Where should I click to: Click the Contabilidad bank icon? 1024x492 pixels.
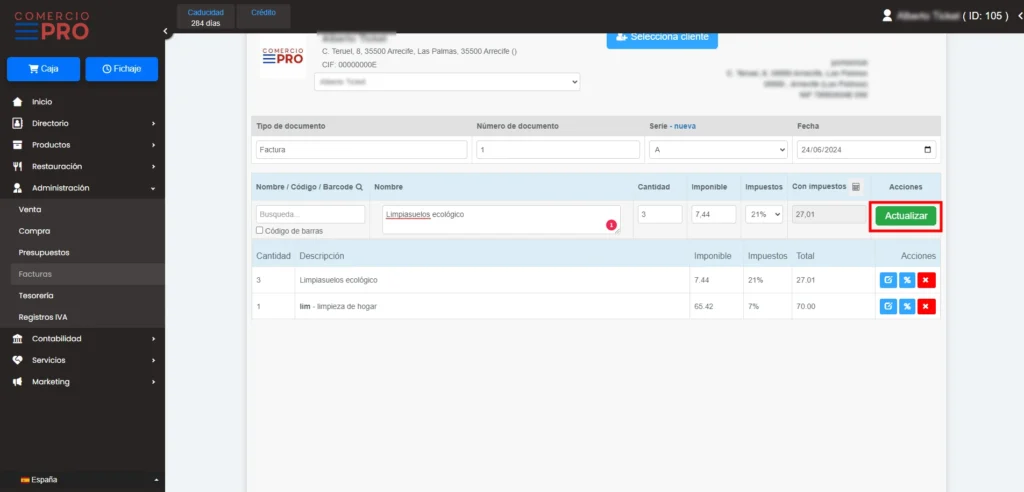18,339
